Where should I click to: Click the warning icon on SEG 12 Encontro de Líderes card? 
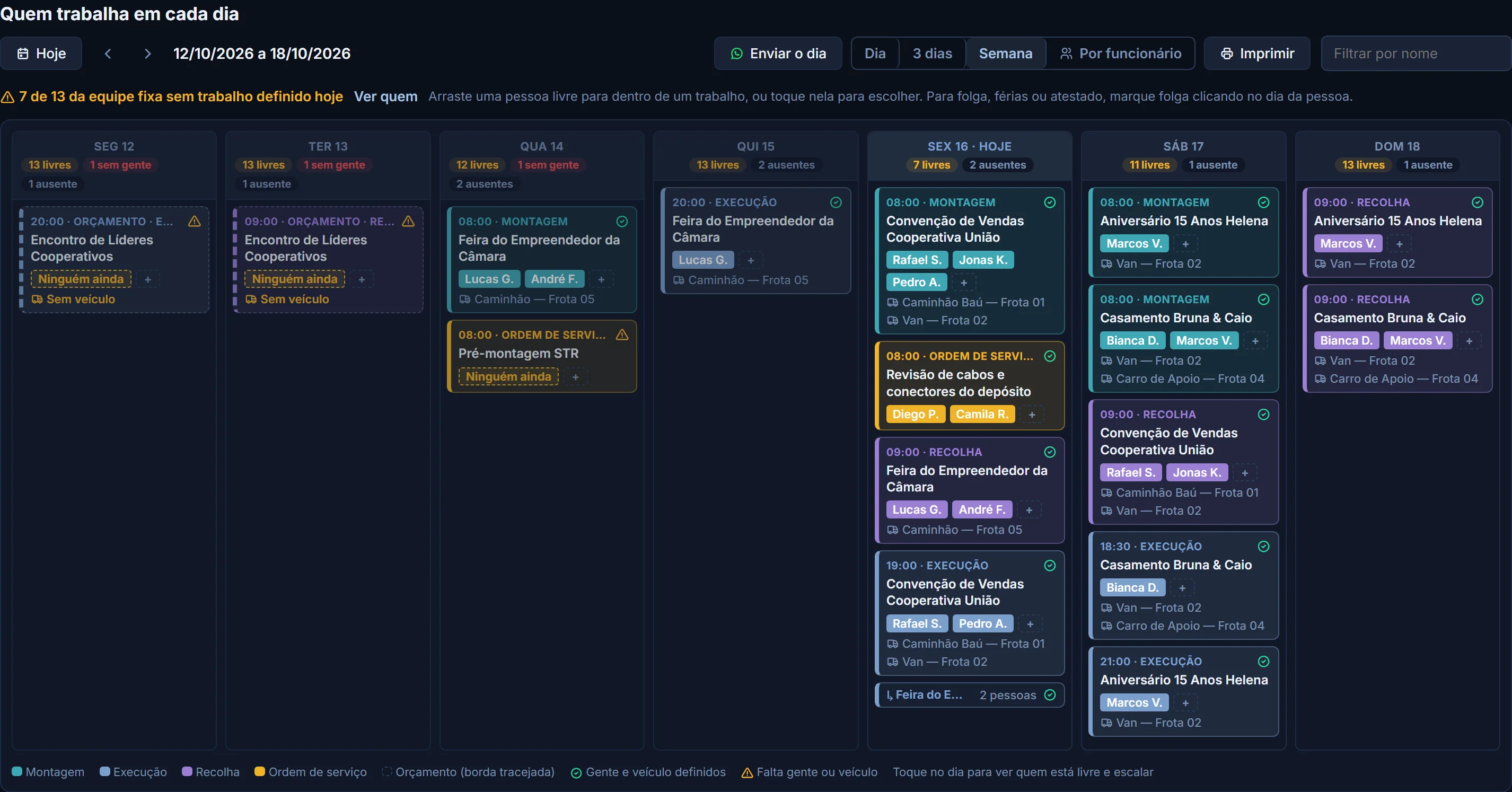click(x=194, y=222)
